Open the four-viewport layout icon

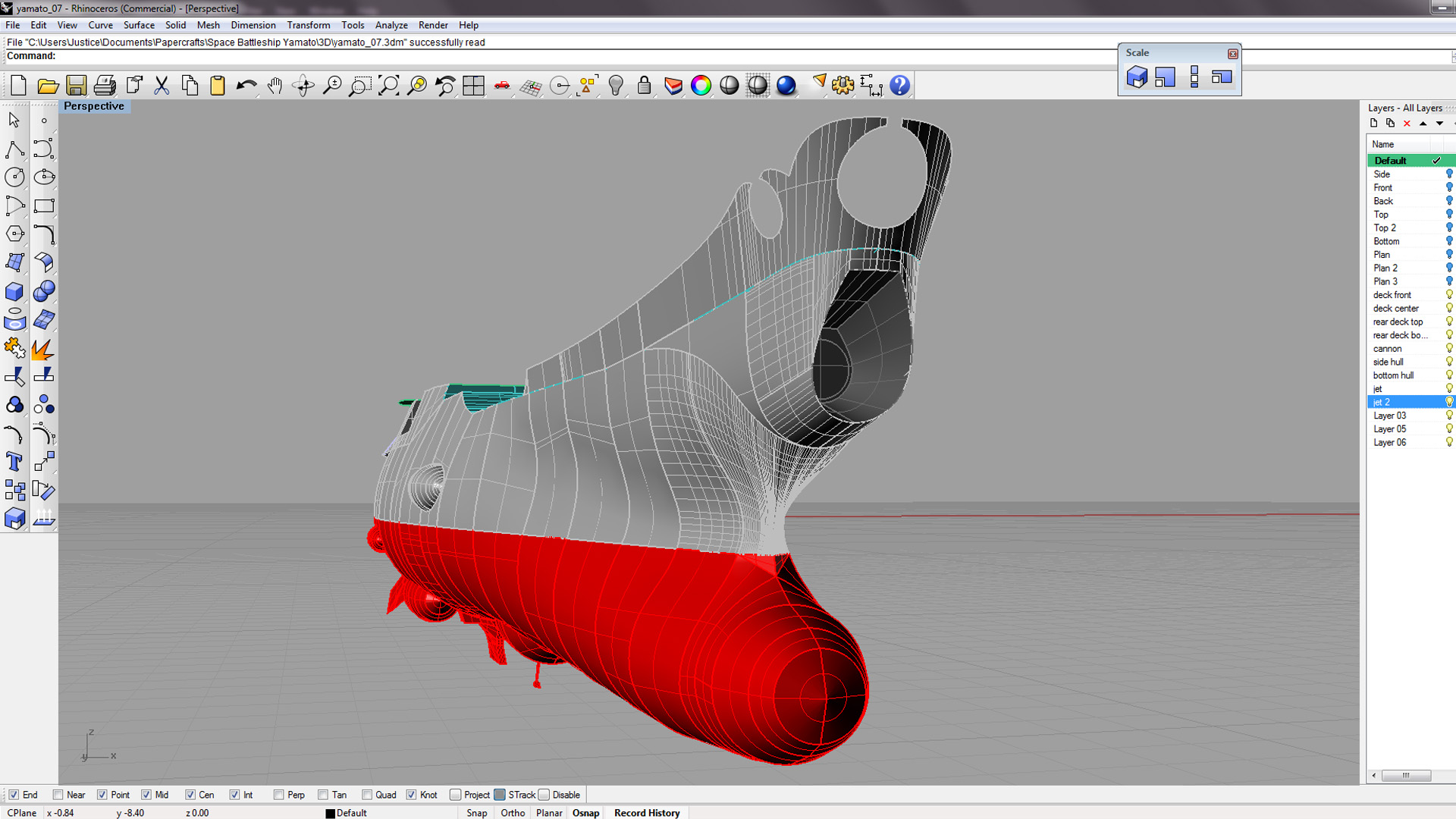(474, 85)
